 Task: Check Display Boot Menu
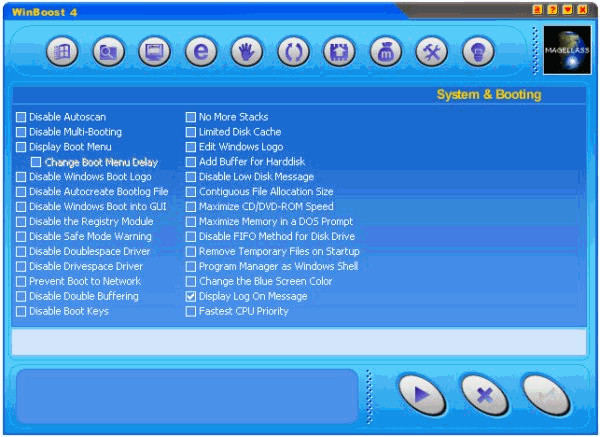[21, 147]
